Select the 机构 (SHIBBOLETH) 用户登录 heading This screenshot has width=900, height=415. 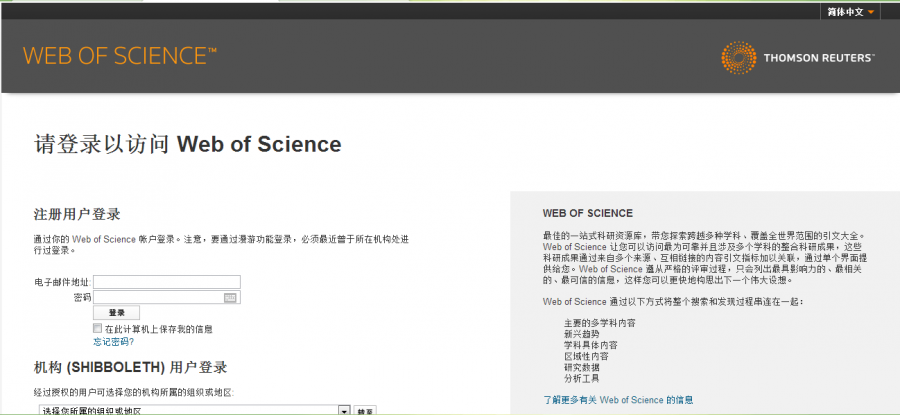[130, 367]
